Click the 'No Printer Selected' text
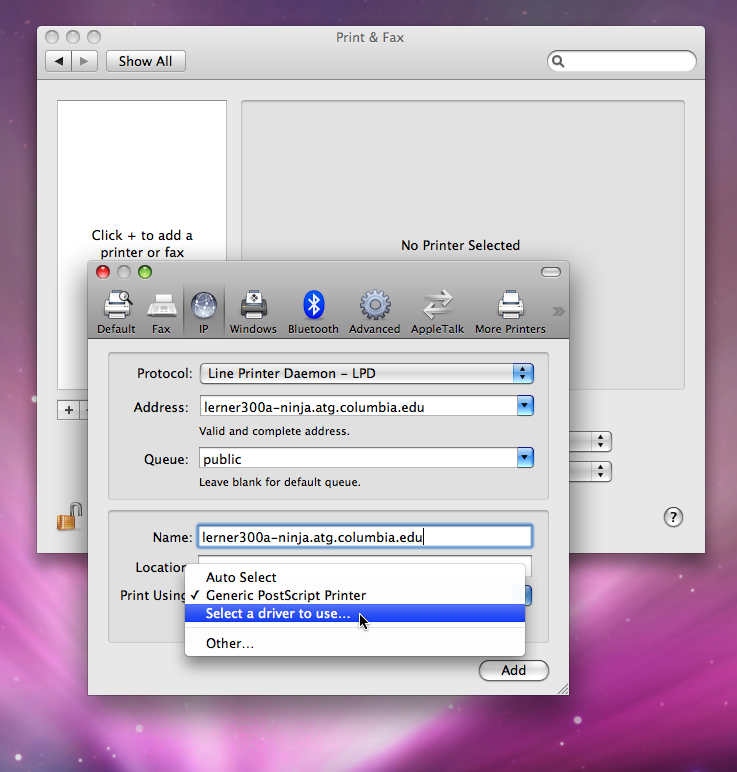 [x=460, y=245]
